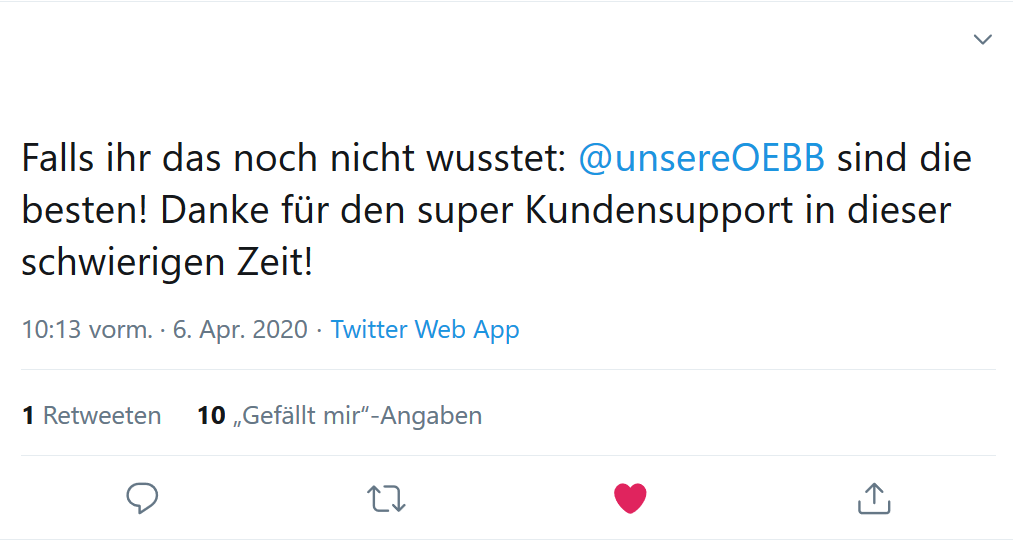Click the retweet arrows icon
The height and width of the screenshot is (546, 1013).
click(386, 497)
